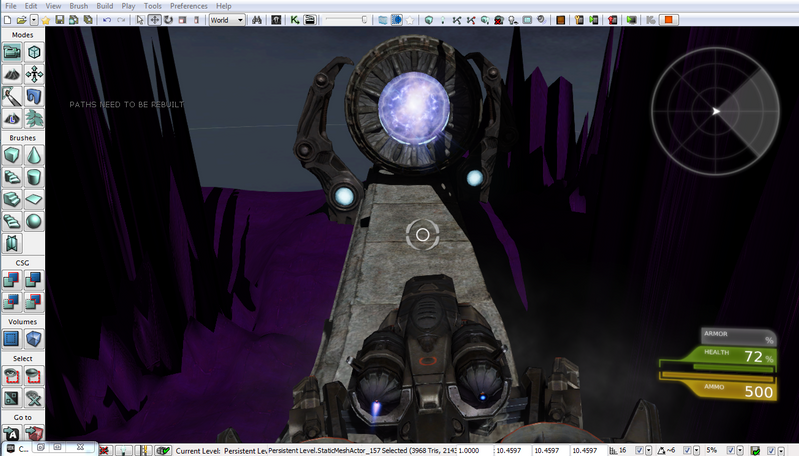Toggle the scale snap 5% checkbox
The width and height of the screenshot is (799, 456).
[730, 450]
